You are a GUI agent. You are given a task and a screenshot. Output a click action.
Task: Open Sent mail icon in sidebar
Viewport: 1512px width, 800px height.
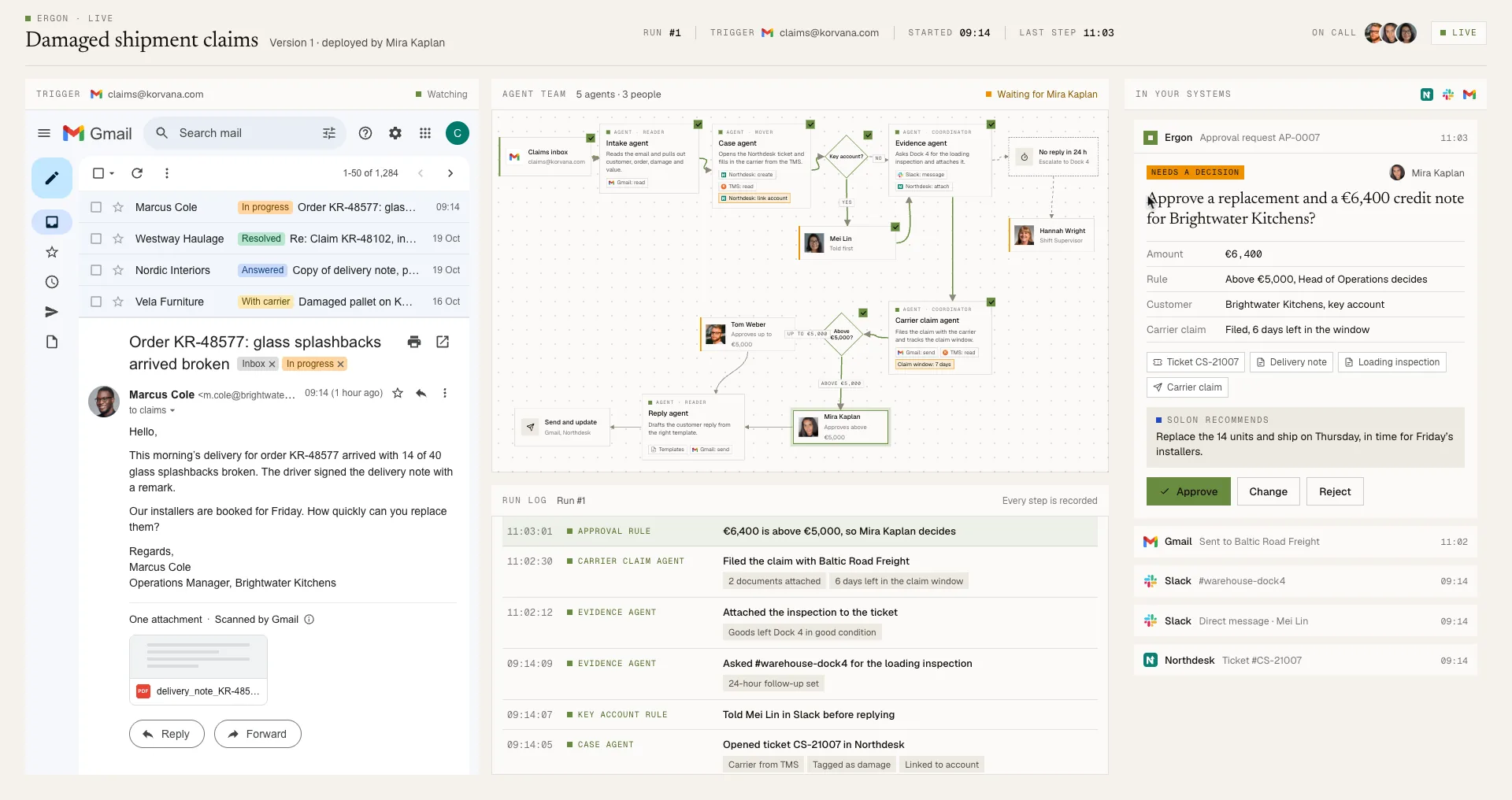[x=52, y=312]
